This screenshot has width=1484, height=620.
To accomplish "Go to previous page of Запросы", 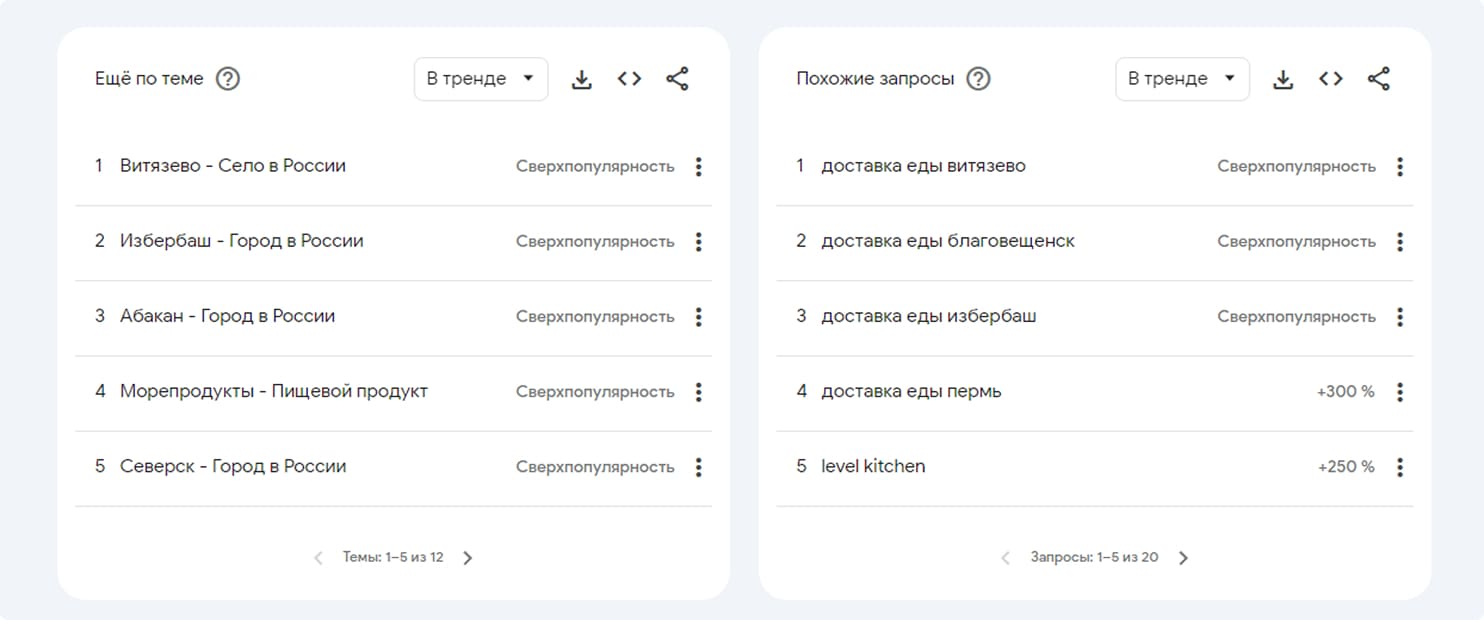I will click(1006, 558).
